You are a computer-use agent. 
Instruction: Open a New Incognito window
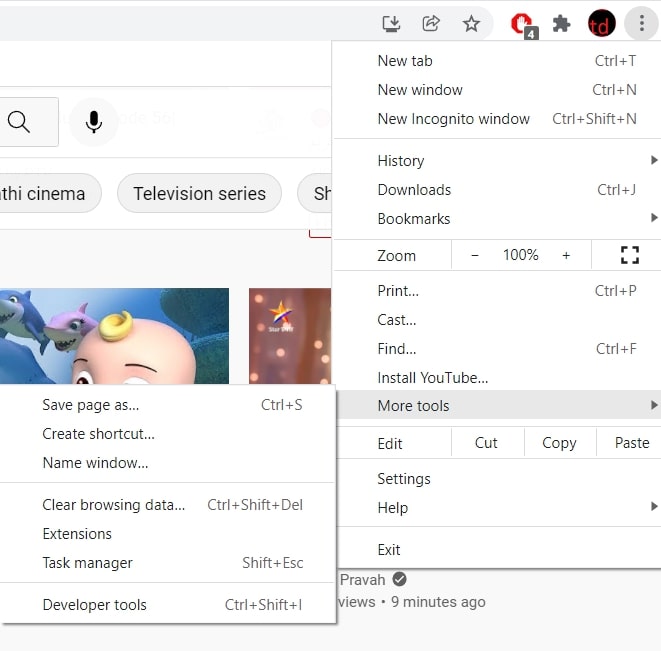[497, 119]
